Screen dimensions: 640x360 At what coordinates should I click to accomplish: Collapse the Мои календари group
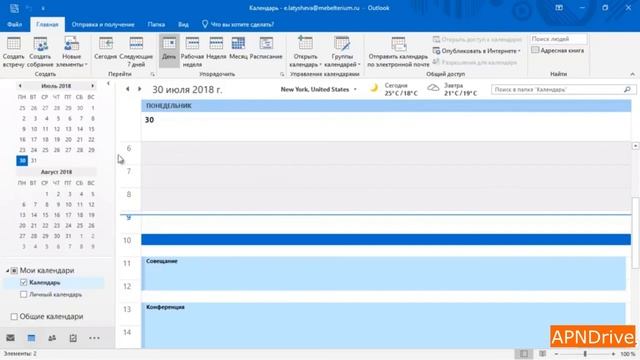pyautogui.click(x=7, y=270)
